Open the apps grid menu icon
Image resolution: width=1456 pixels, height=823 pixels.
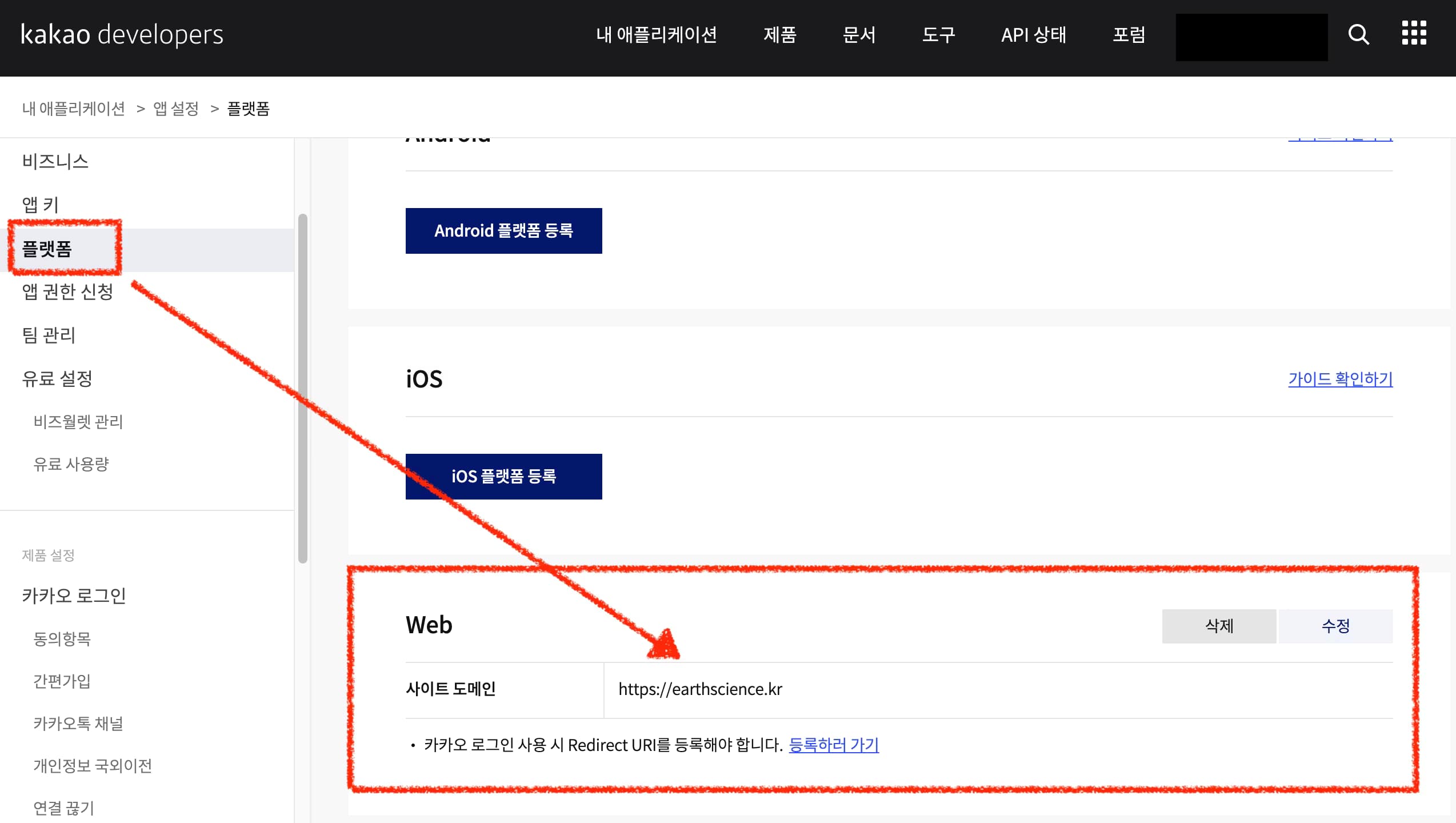(1414, 33)
